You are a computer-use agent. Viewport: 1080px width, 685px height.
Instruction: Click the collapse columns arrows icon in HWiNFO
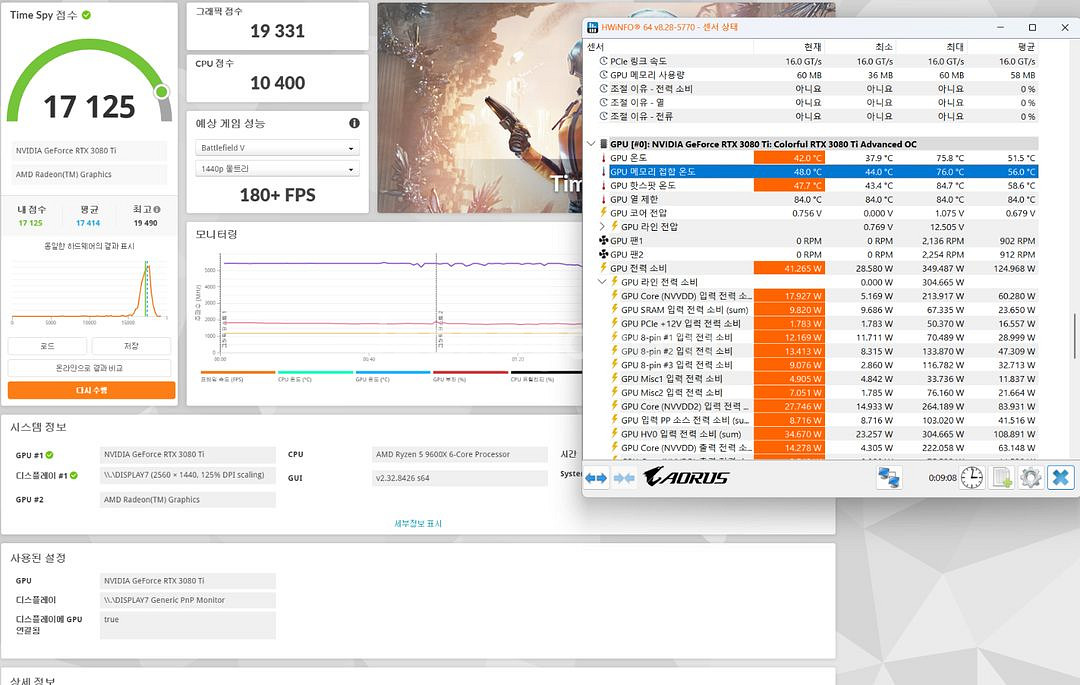(625, 477)
